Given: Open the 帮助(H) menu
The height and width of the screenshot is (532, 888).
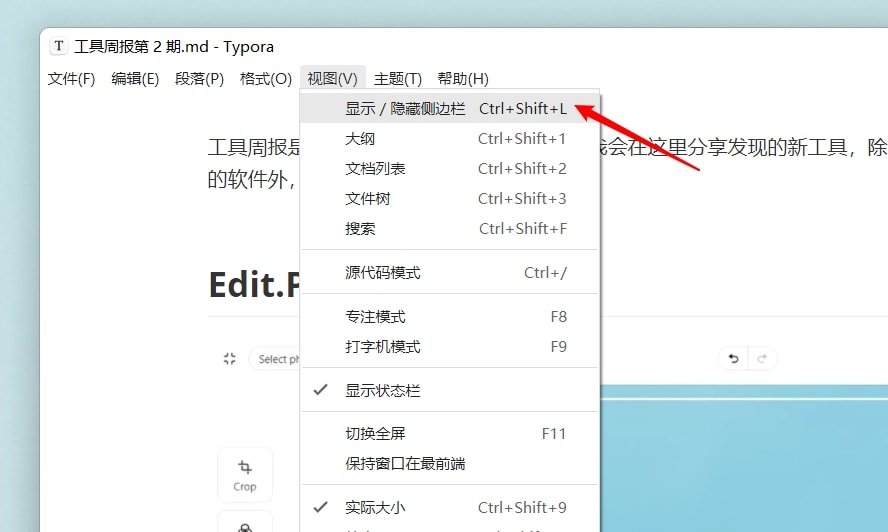Looking at the screenshot, I should pyautogui.click(x=463, y=78).
